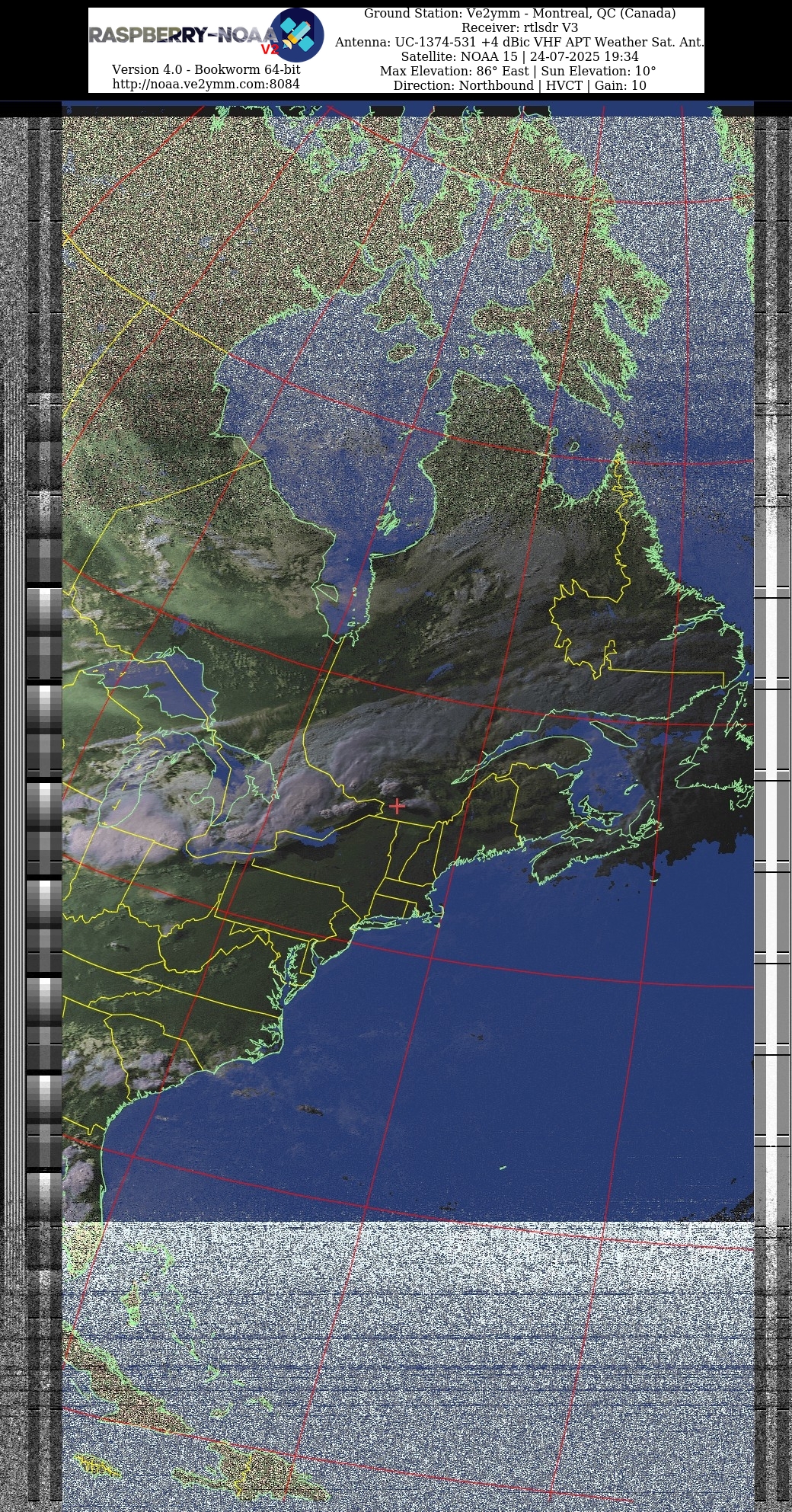This screenshot has width=792, height=1512.
Task: Click the 'Ground Station: Ve2ymm - Montreal, QC (Canada)' line
Action: click(x=519, y=14)
